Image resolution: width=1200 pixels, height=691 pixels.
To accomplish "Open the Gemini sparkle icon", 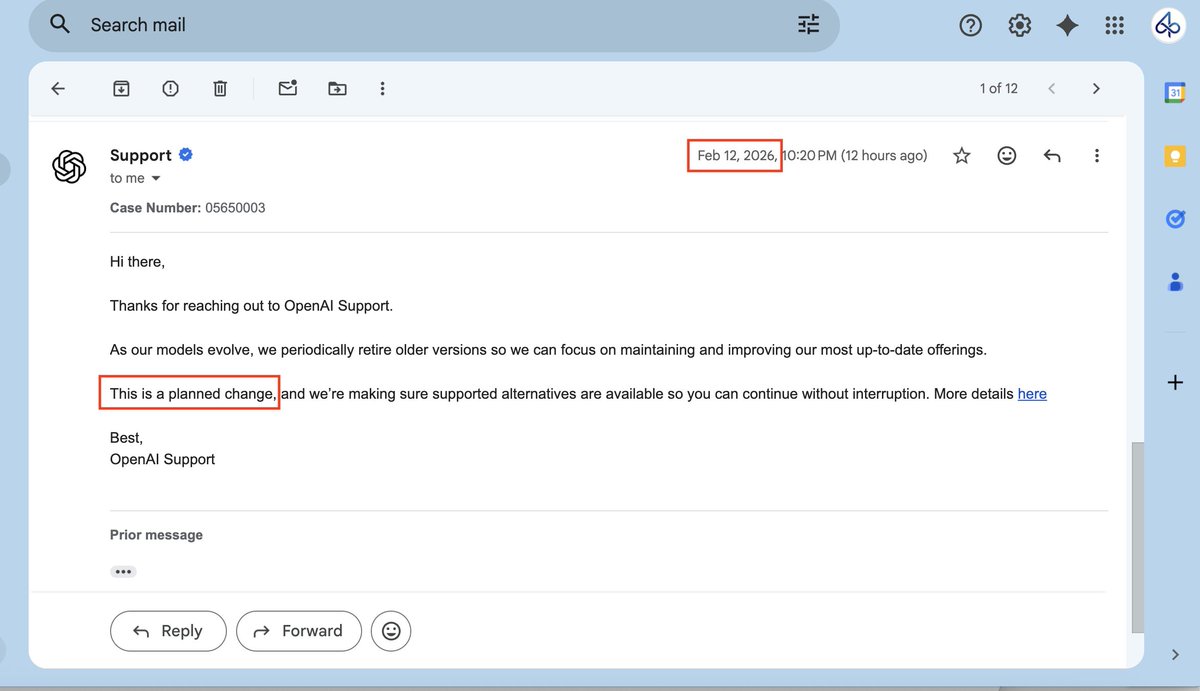I will point(1067,26).
